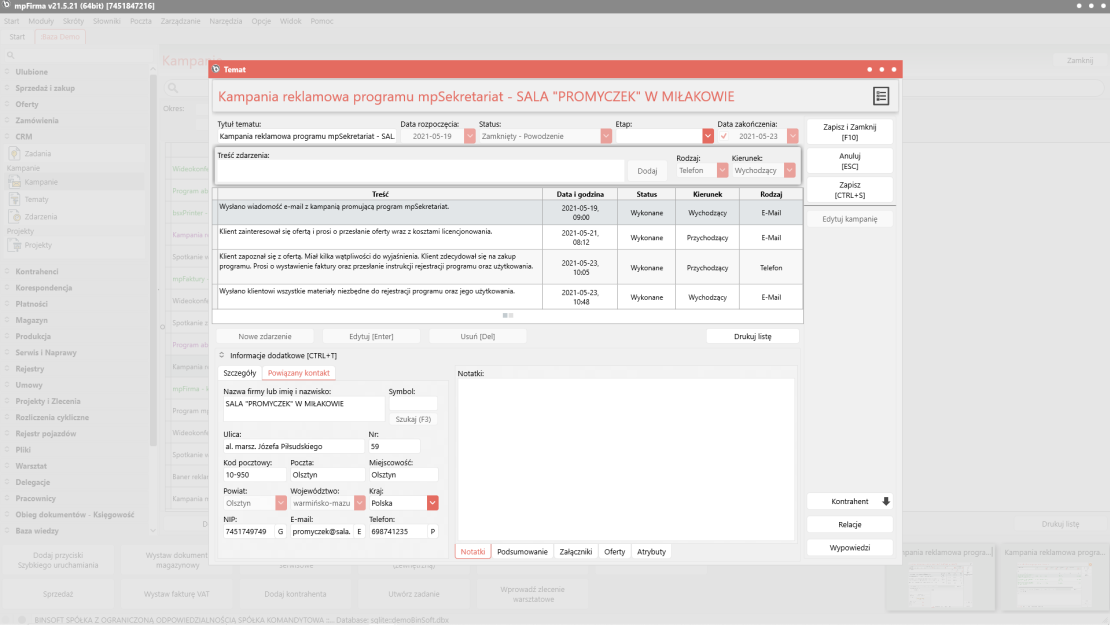Click Drukuj listę in the Temat dialog

753,336
